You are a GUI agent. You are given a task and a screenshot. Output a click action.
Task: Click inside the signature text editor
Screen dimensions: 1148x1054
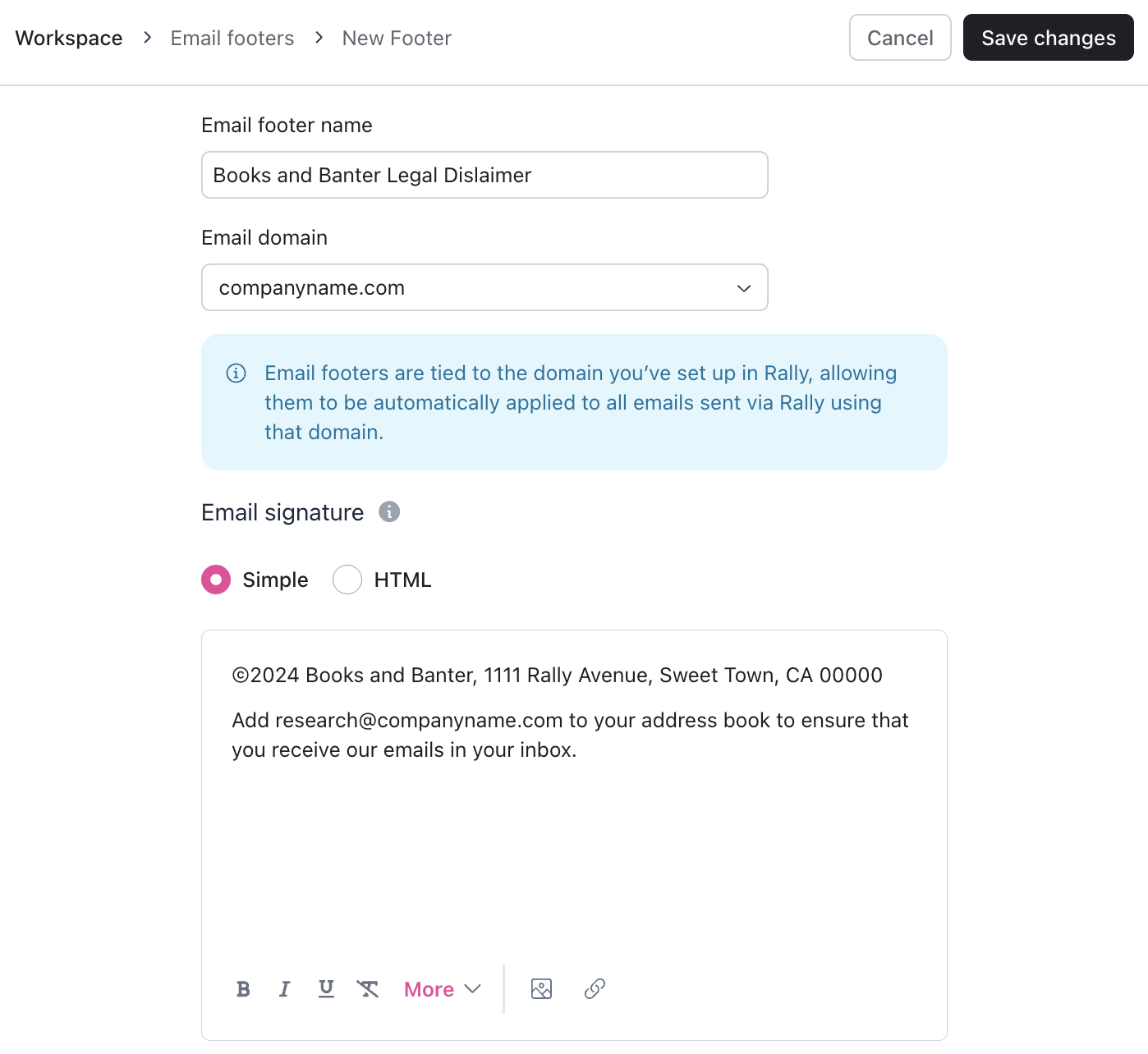(x=573, y=845)
